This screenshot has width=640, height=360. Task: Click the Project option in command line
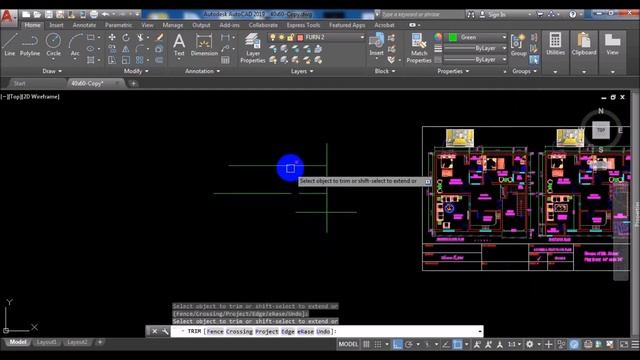click(x=267, y=331)
